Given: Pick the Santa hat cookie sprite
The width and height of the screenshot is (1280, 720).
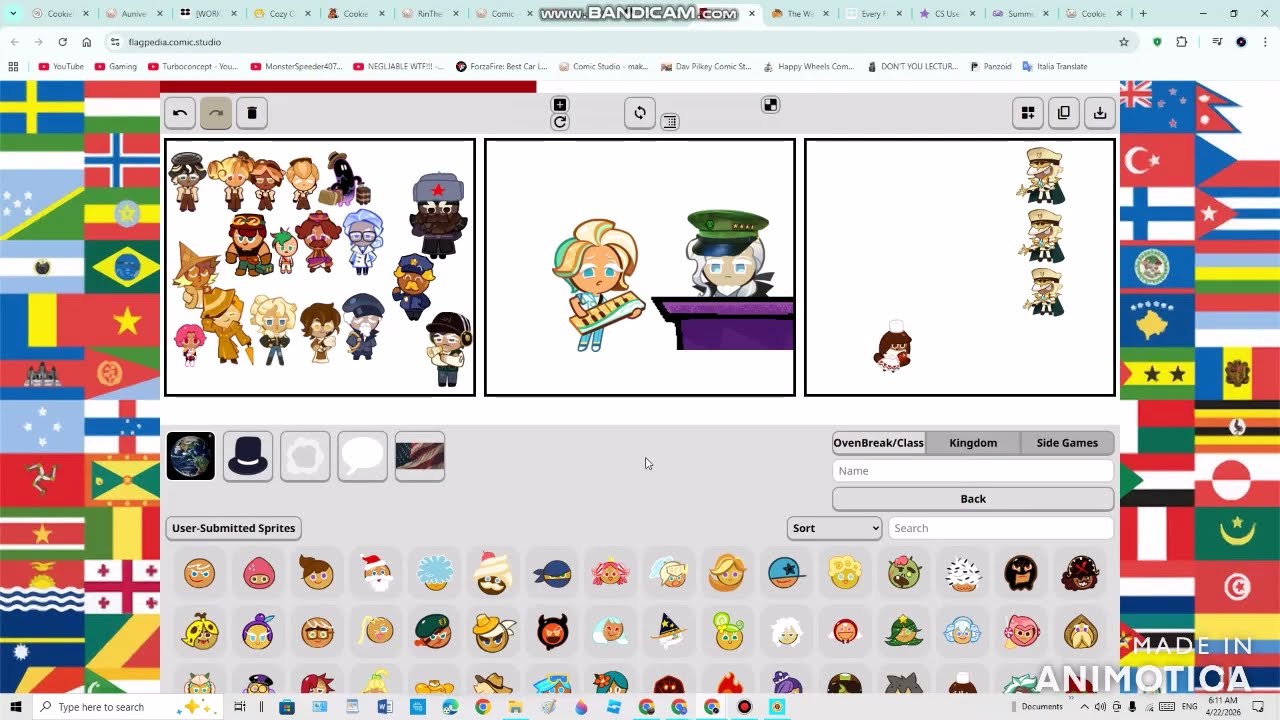Looking at the screenshot, I should point(376,573).
